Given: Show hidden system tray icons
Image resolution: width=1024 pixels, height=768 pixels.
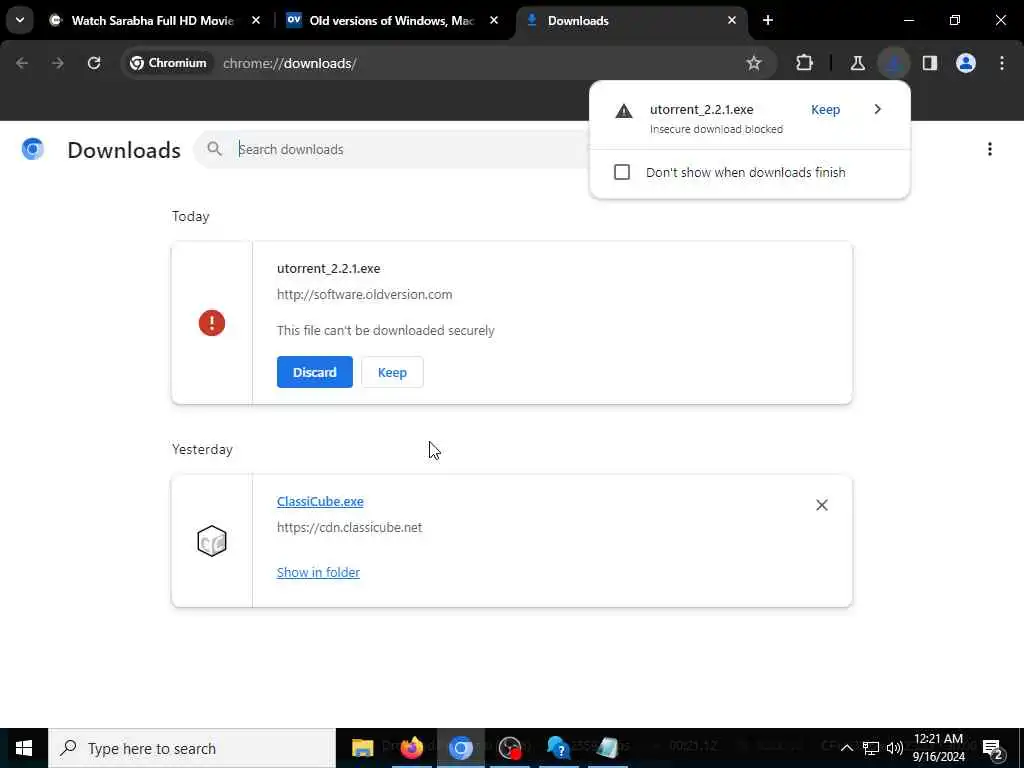Looking at the screenshot, I should (846, 748).
